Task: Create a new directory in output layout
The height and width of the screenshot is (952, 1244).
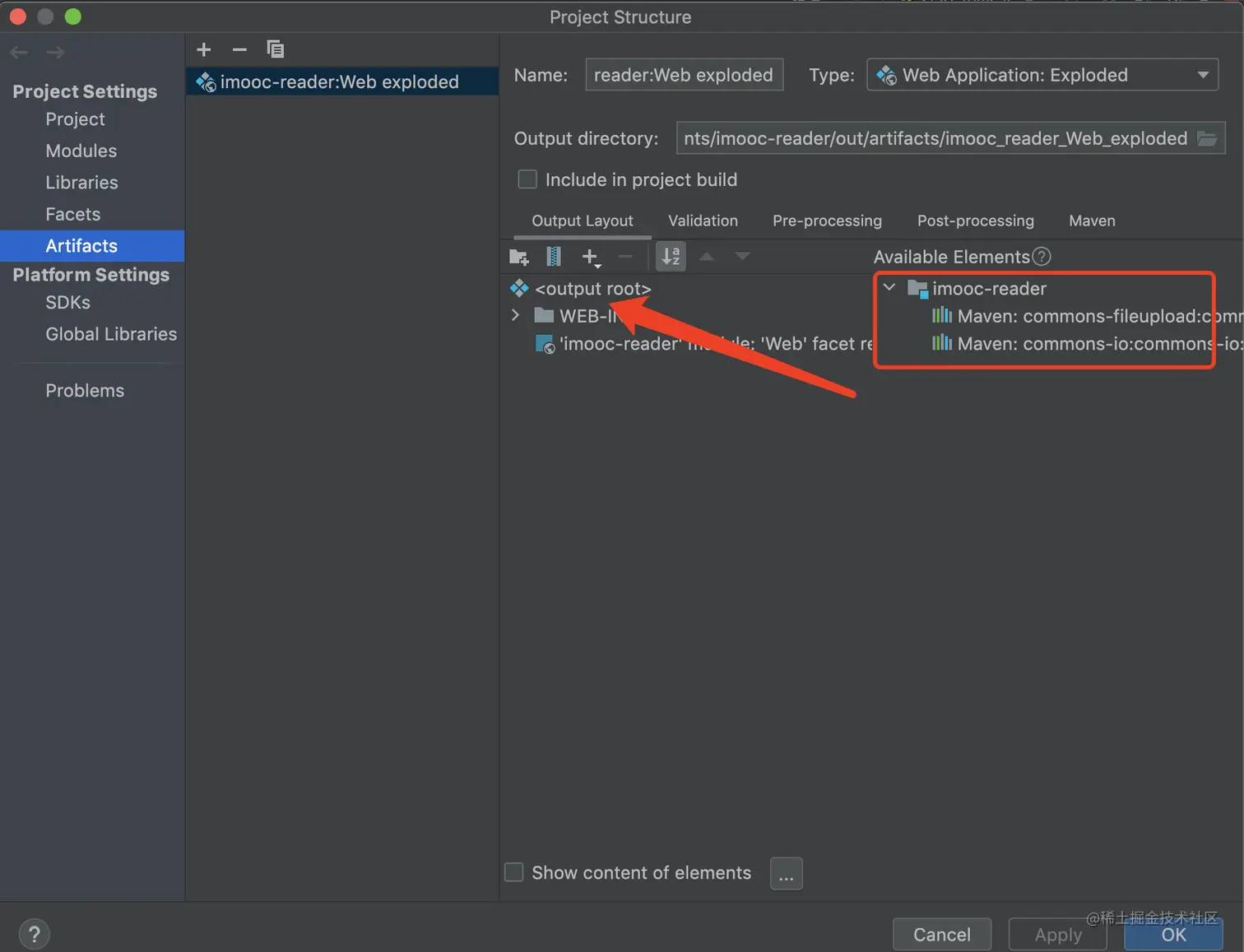Action: point(519,257)
